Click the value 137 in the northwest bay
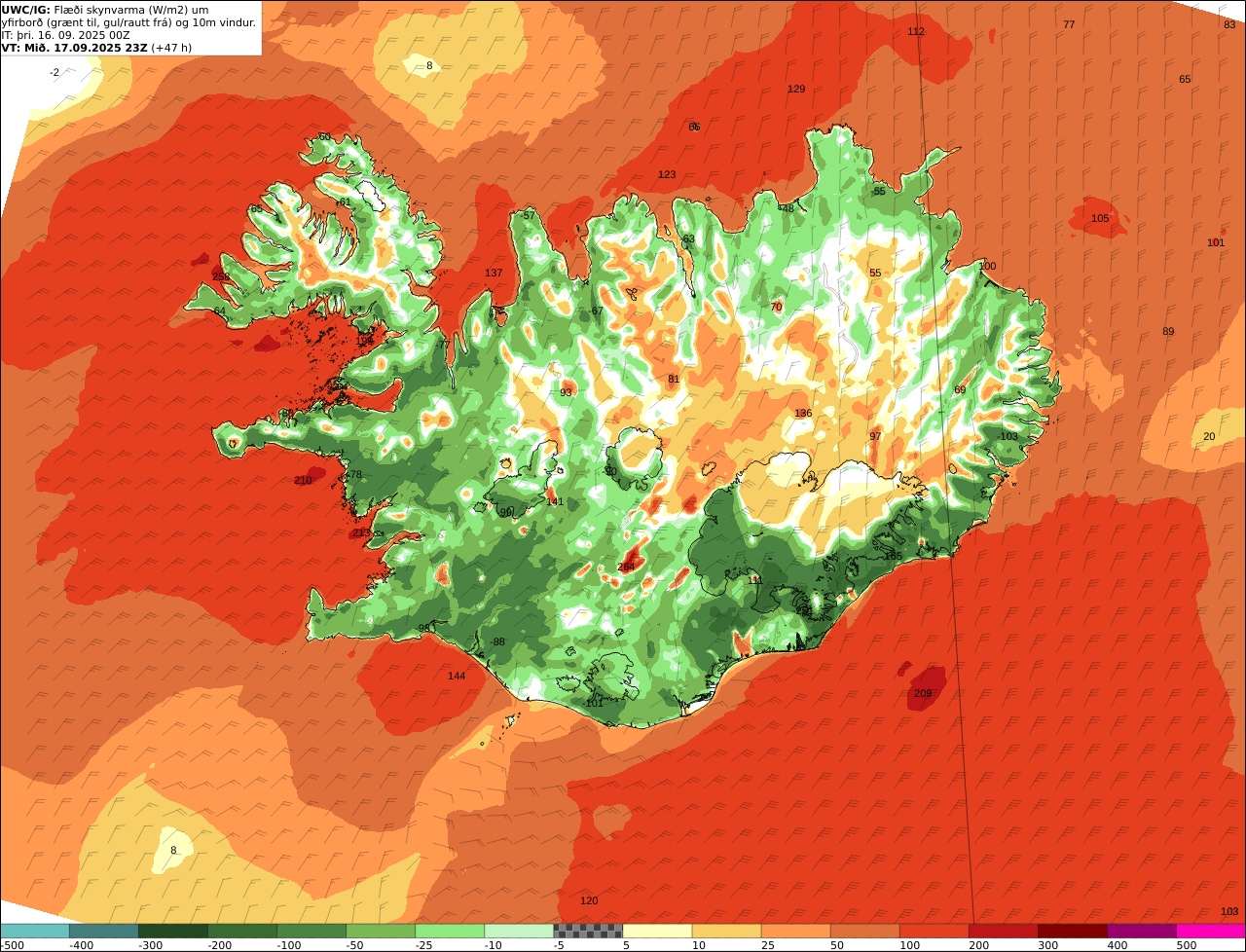The width and height of the screenshot is (1246, 952). 494,273
